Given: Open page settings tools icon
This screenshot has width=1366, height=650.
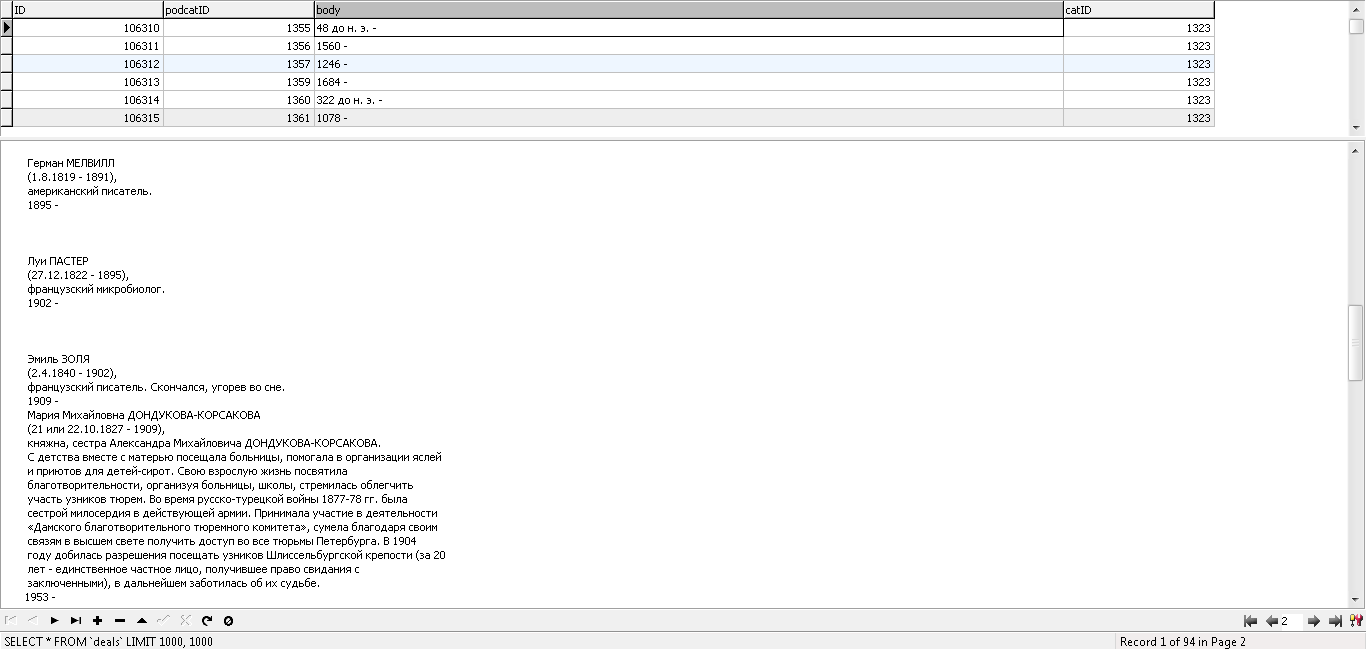Looking at the screenshot, I should pyautogui.click(x=1356, y=621).
